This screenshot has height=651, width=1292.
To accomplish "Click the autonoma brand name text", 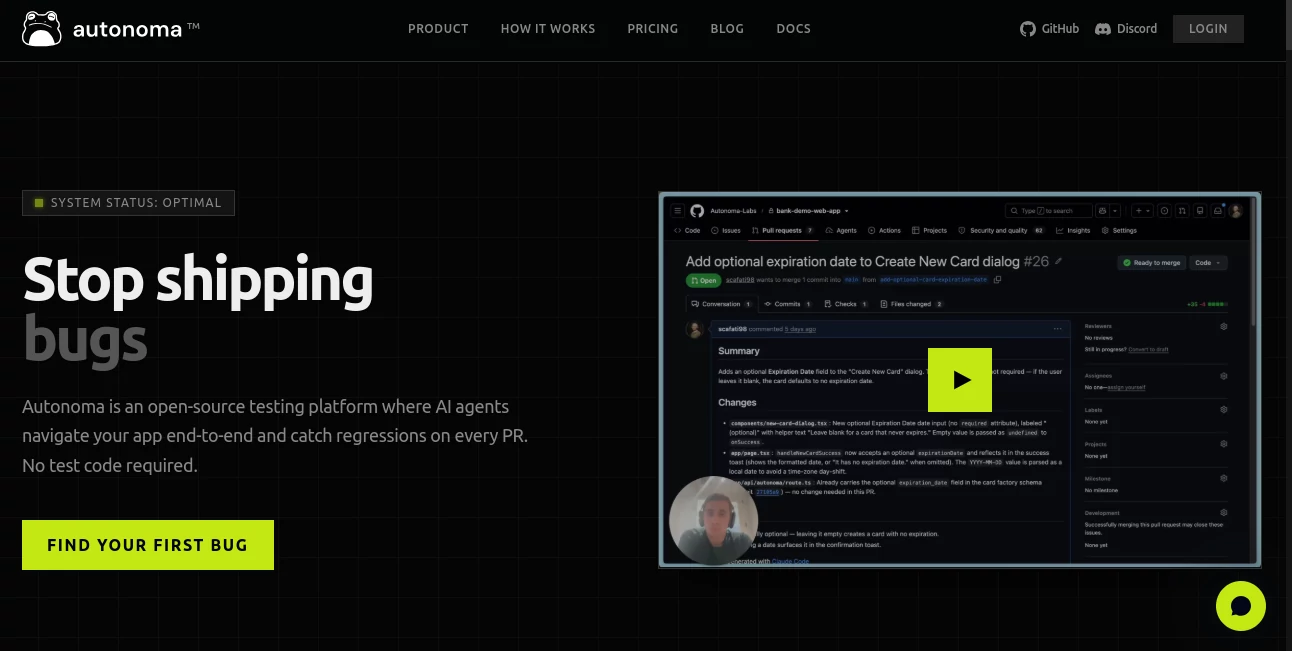I will coord(128,30).
